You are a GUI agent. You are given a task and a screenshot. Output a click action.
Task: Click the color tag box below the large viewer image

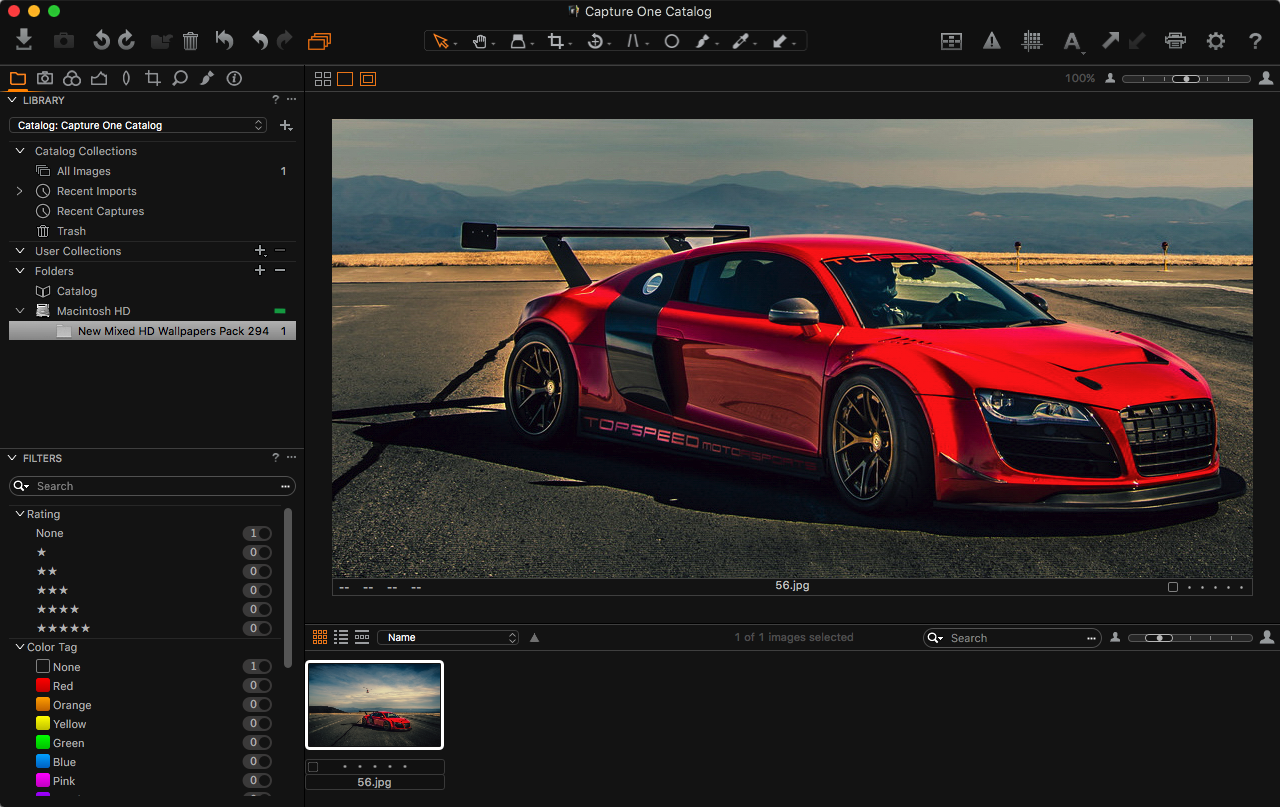point(1173,587)
